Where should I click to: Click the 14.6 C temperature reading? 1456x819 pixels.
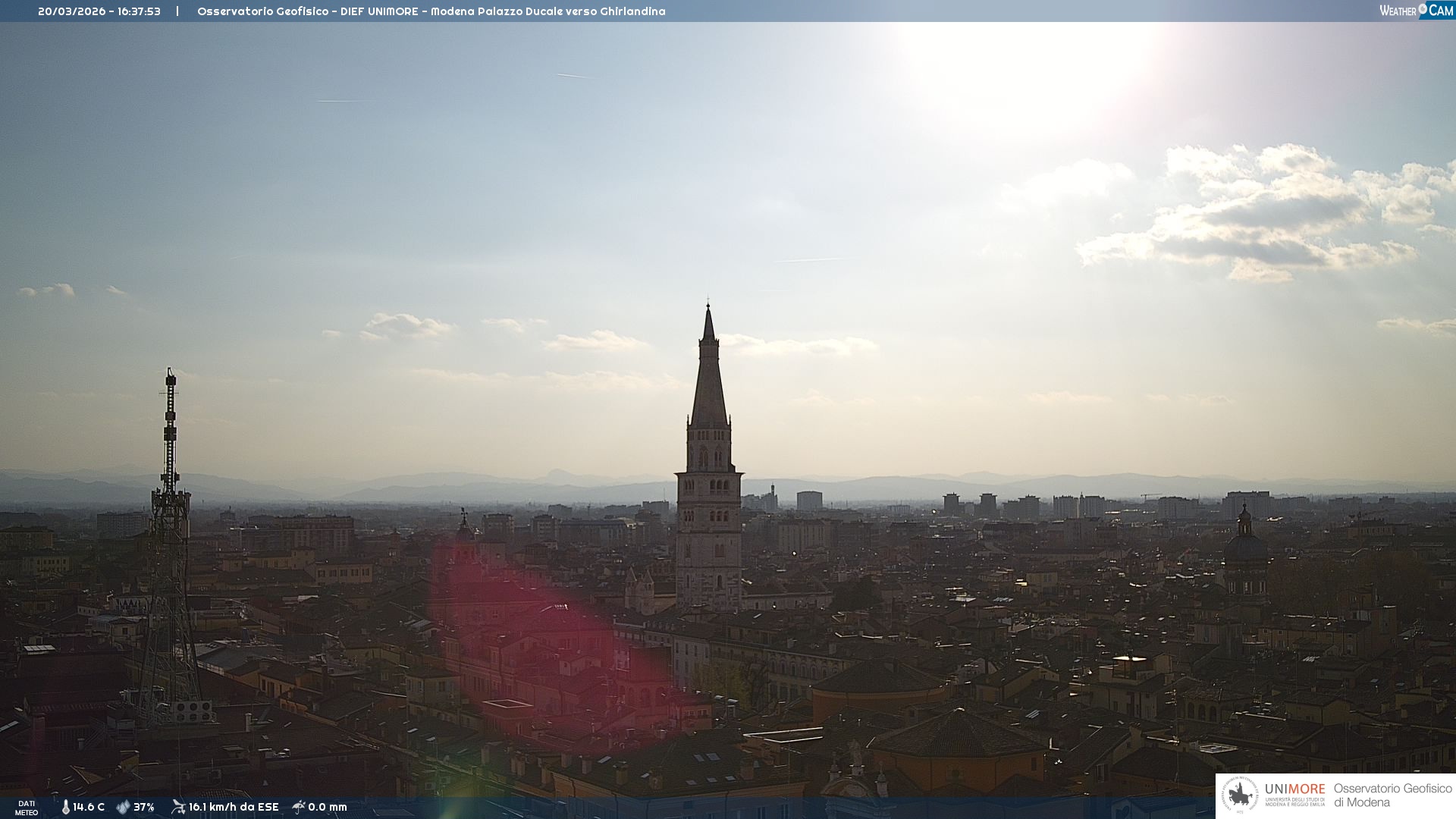(x=89, y=808)
